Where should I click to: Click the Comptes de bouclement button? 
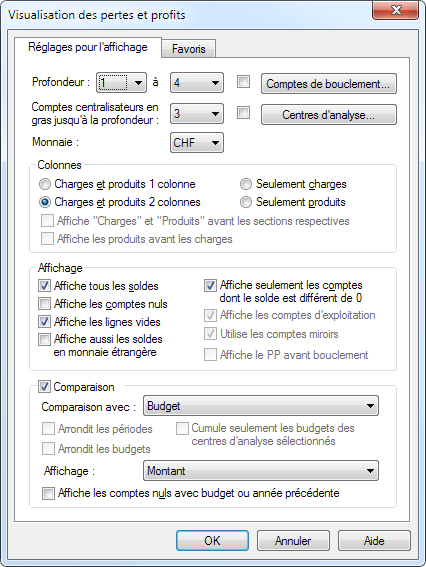(329, 84)
